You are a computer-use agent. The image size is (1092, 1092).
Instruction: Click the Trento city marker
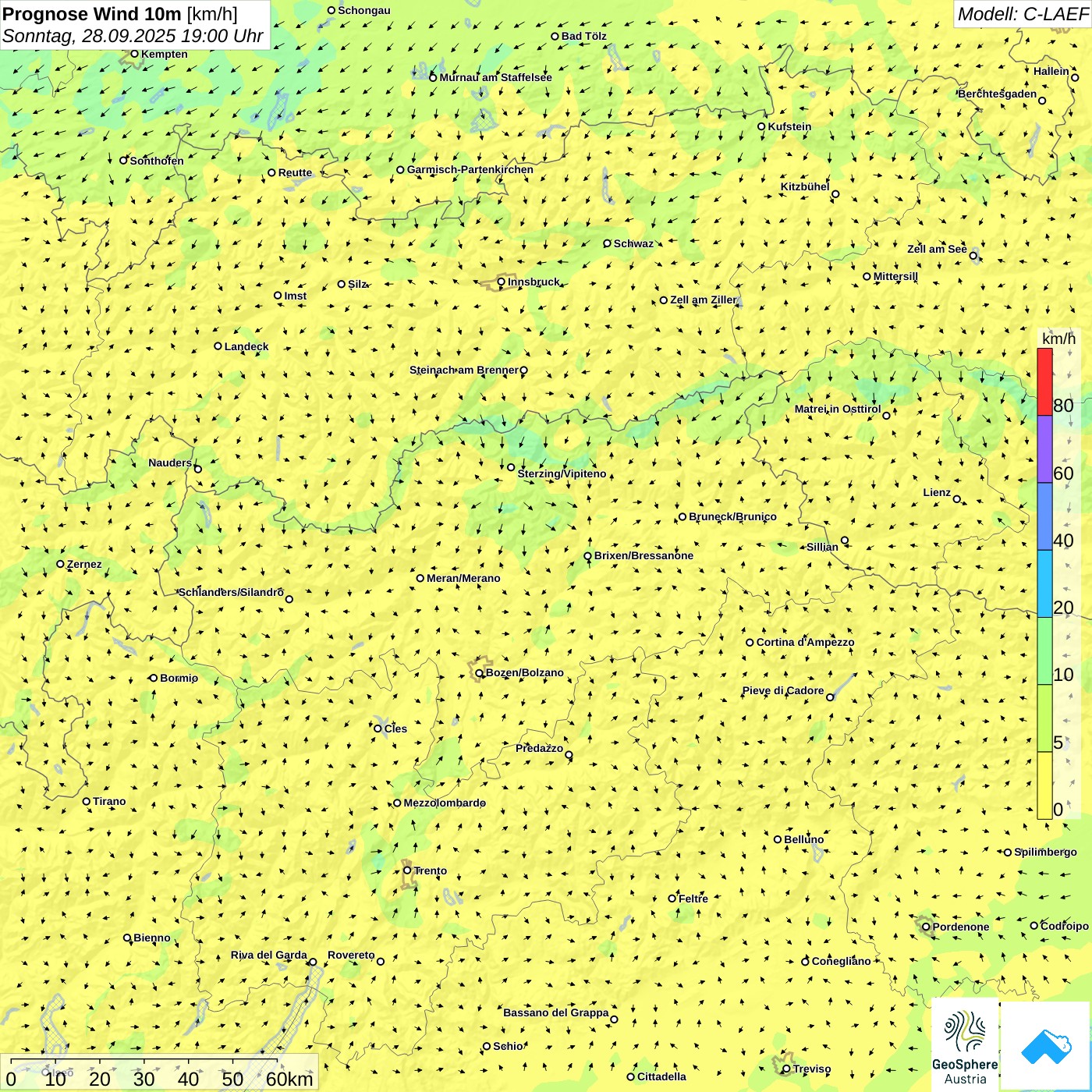tap(407, 870)
